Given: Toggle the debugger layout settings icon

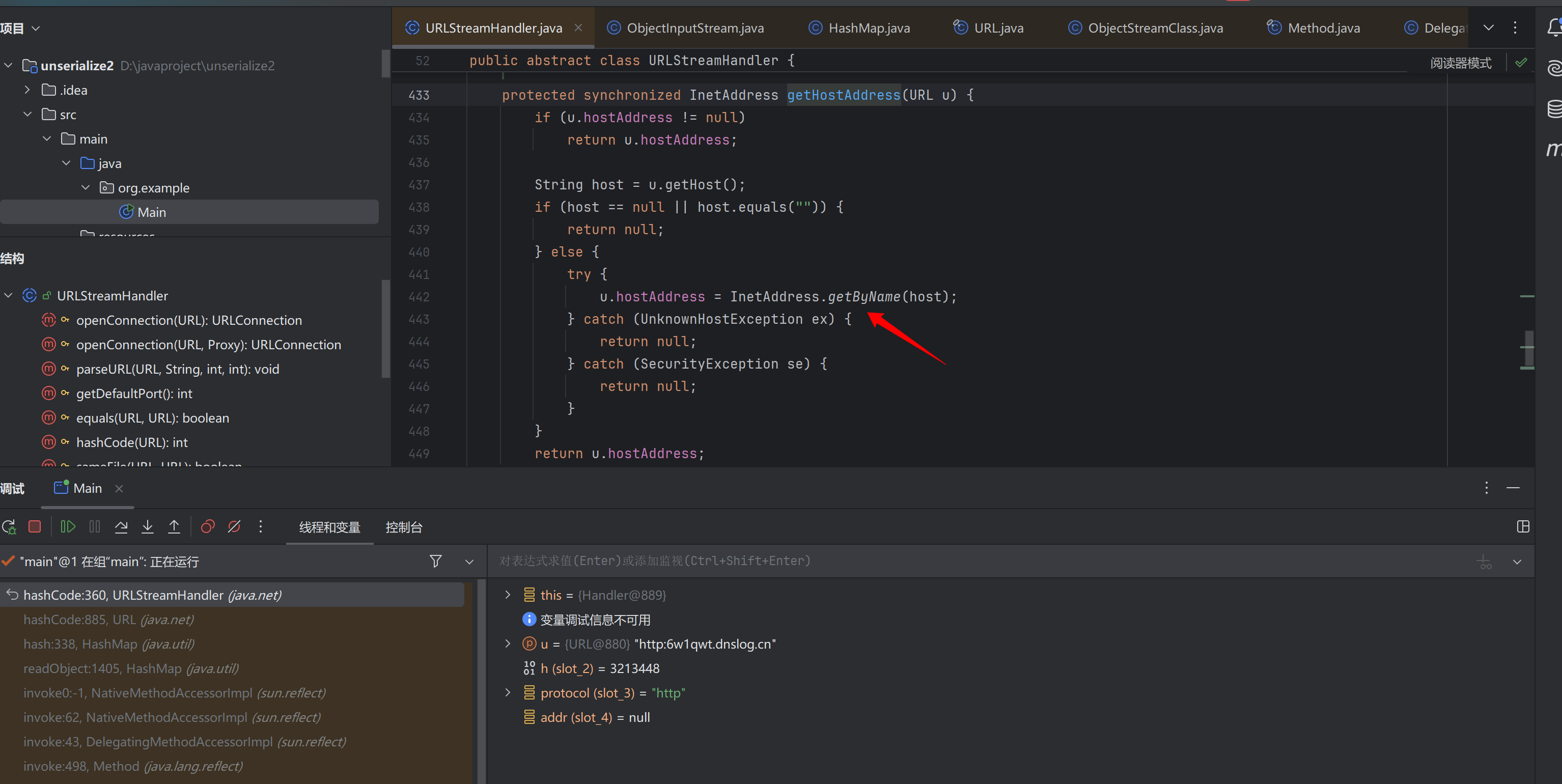Looking at the screenshot, I should click(x=1523, y=527).
